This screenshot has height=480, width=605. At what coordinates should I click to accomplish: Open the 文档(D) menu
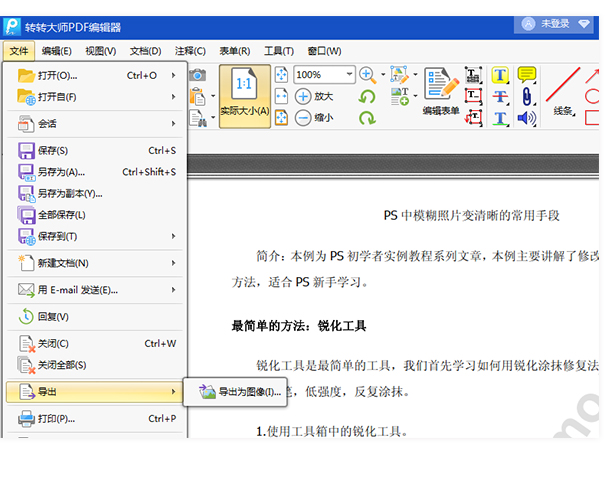coord(145,51)
